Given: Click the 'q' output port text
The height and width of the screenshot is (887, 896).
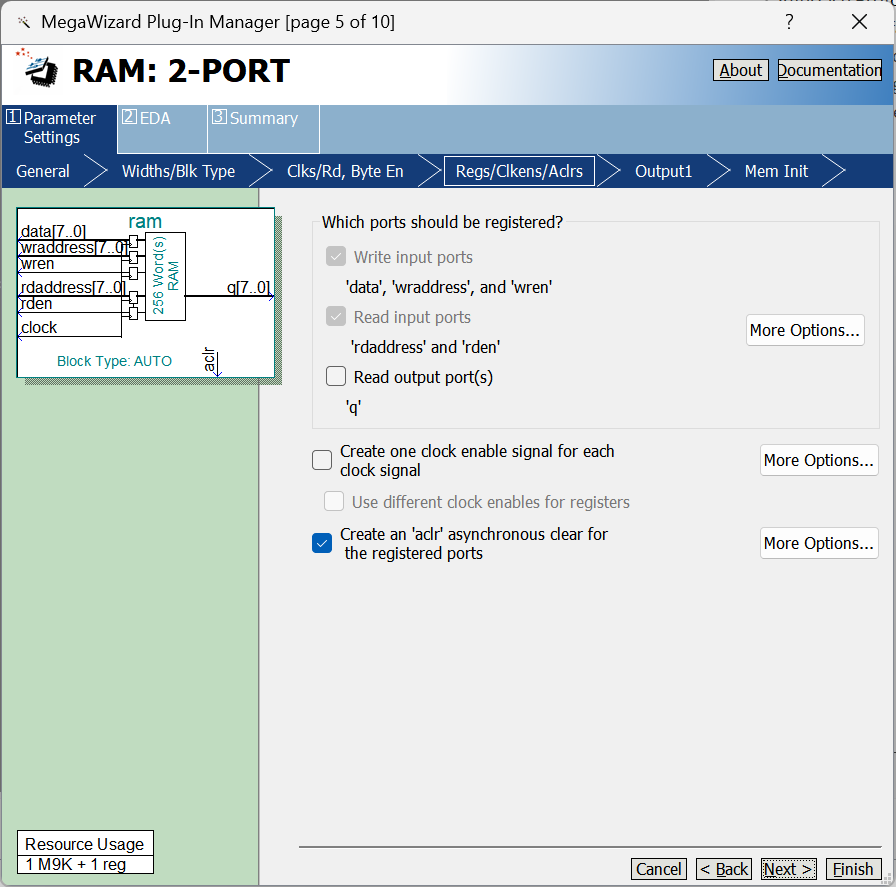Looking at the screenshot, I should tap(353, 407).
